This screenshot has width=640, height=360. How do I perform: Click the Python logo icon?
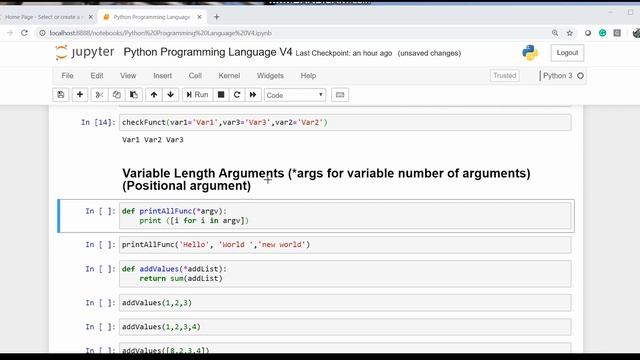[x=530, y=53]
